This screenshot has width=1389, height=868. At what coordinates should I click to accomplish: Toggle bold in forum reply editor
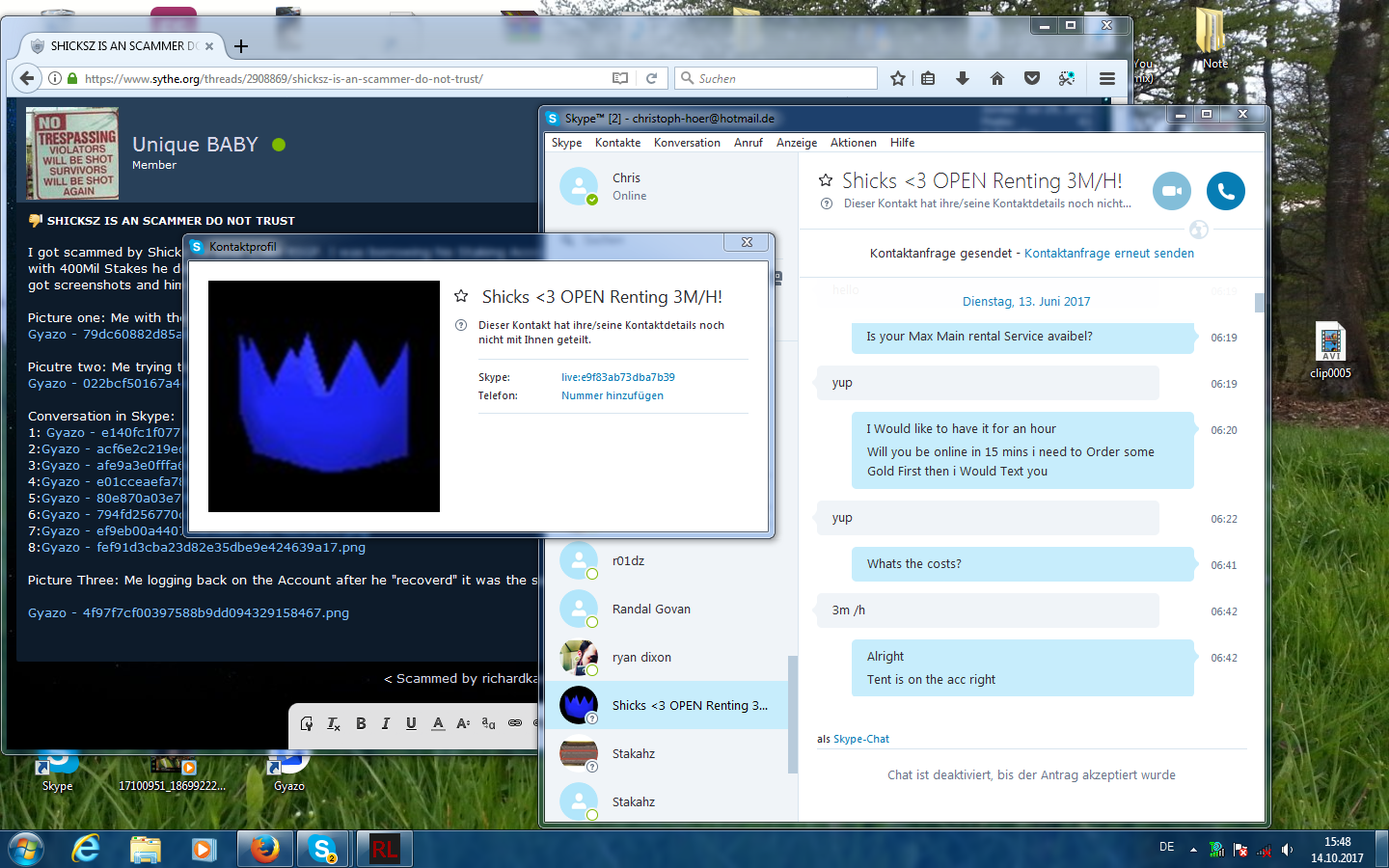[x=361, y=723]
